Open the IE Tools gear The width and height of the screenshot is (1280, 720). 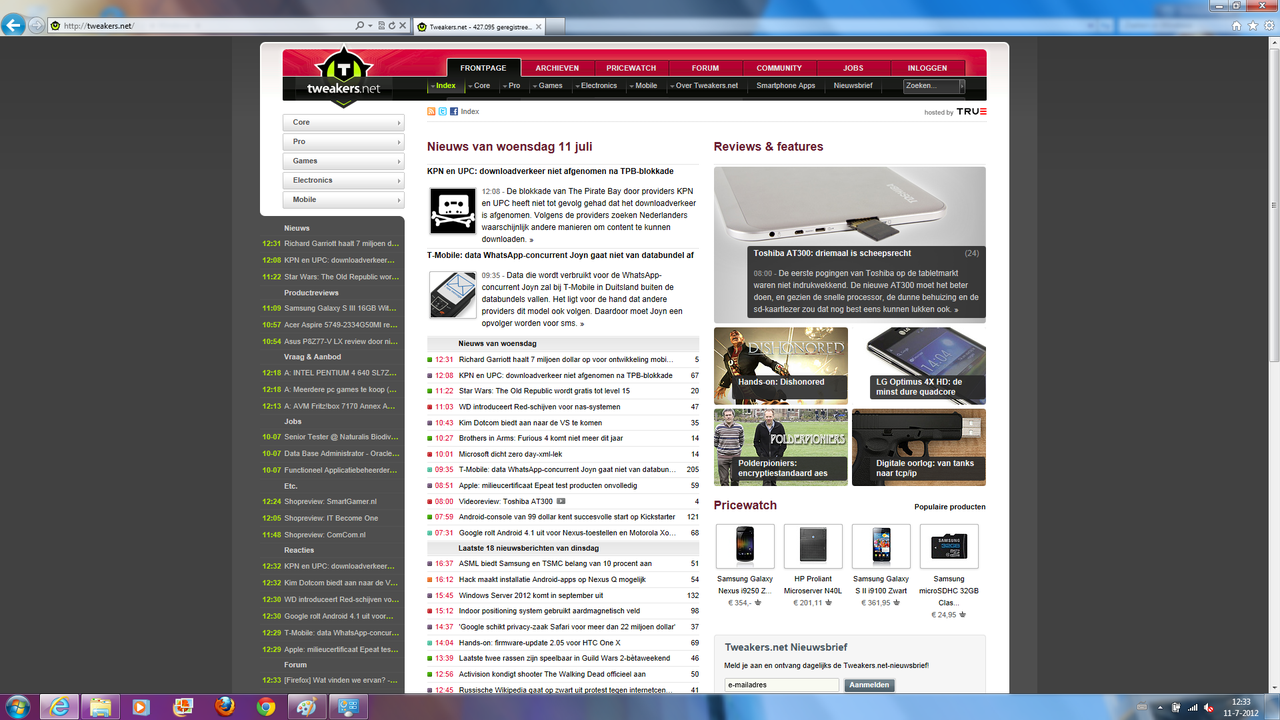pos(1269,26)
